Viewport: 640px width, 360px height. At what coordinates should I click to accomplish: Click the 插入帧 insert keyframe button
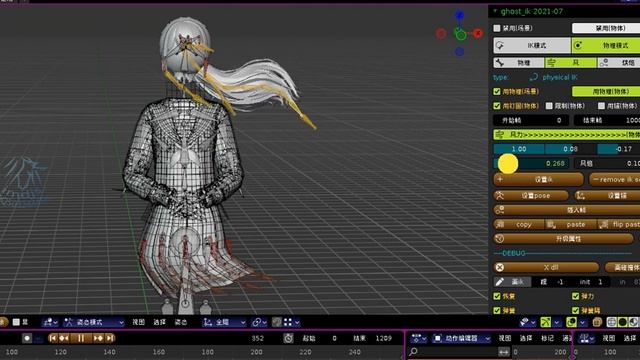click(567, 210)
